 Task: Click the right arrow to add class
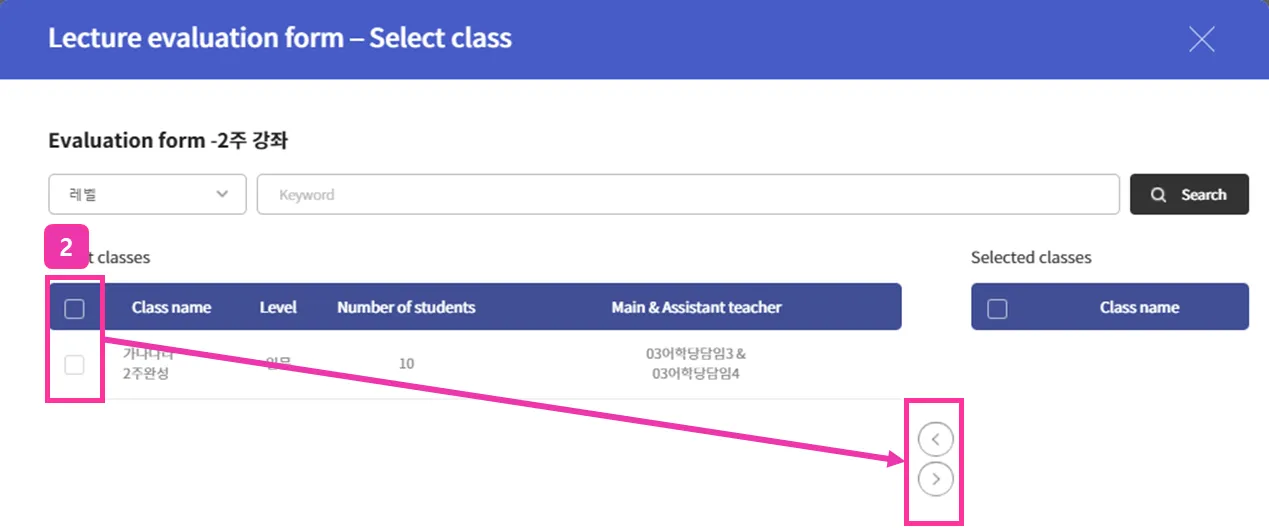(x=935, y=480)
